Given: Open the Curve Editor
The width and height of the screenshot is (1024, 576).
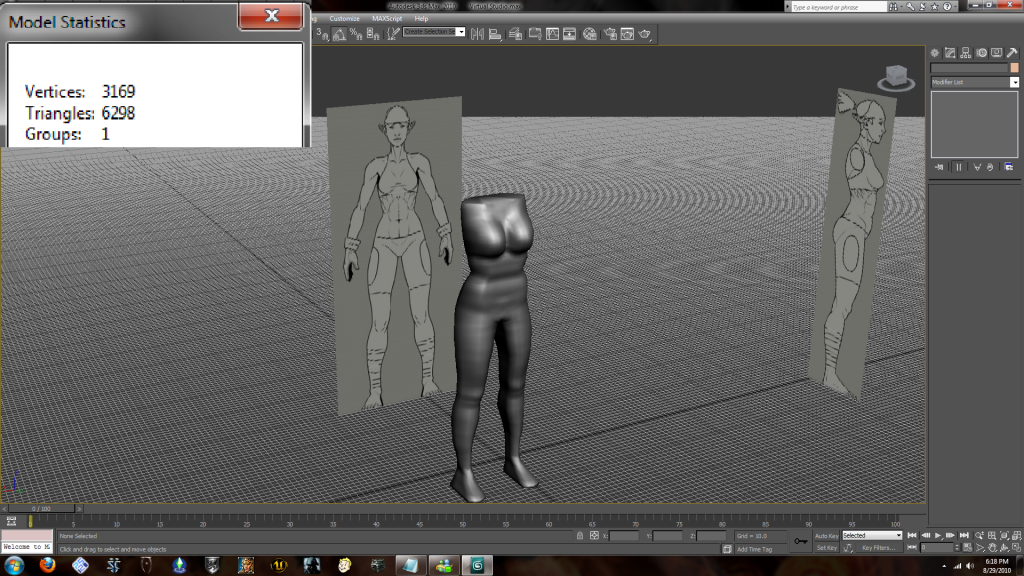Looking at the screenshot, I should pos(552,34).
